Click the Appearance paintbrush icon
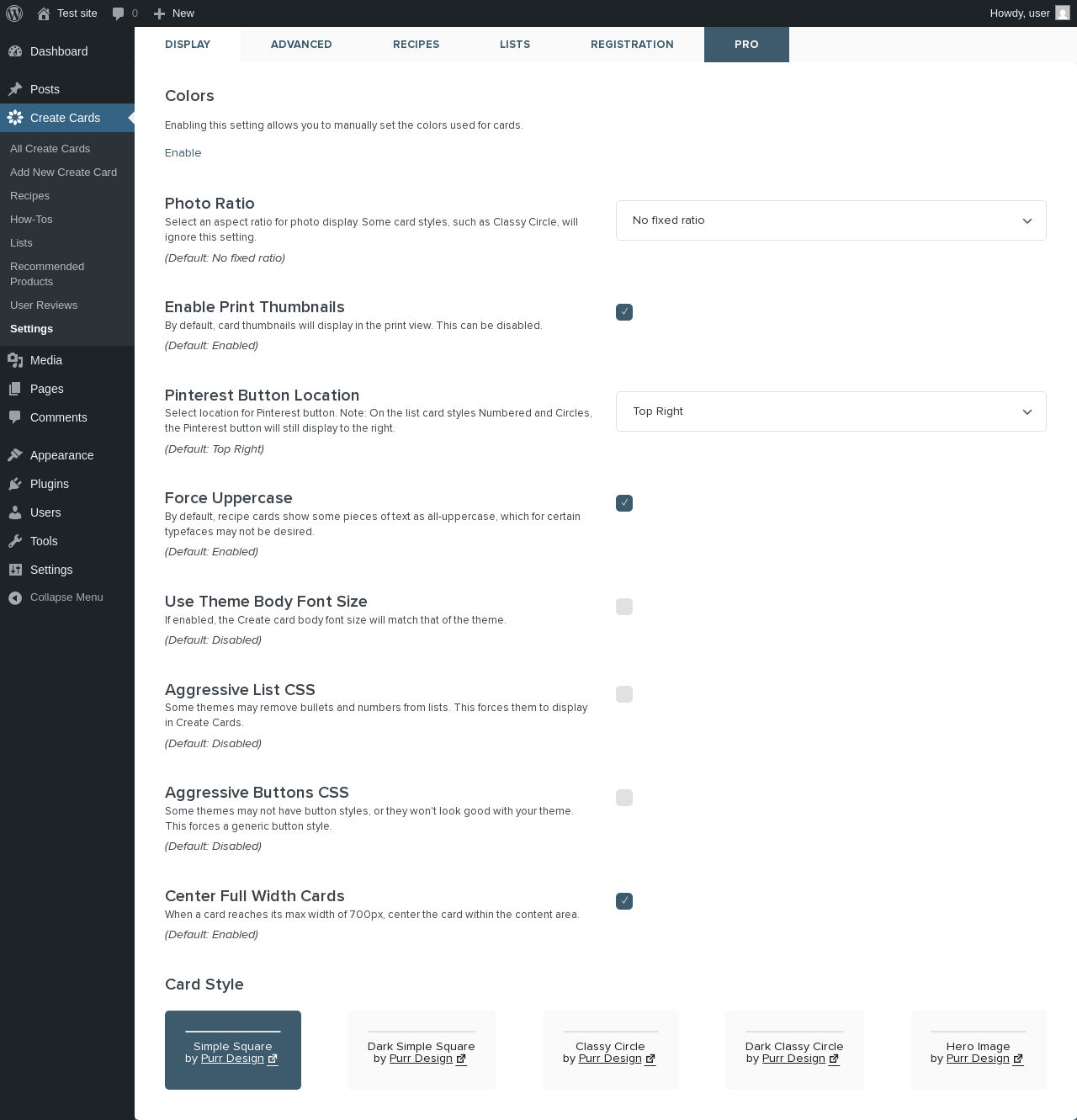The height and width of the screenshot is (1120, 1077). pos(15,455)
